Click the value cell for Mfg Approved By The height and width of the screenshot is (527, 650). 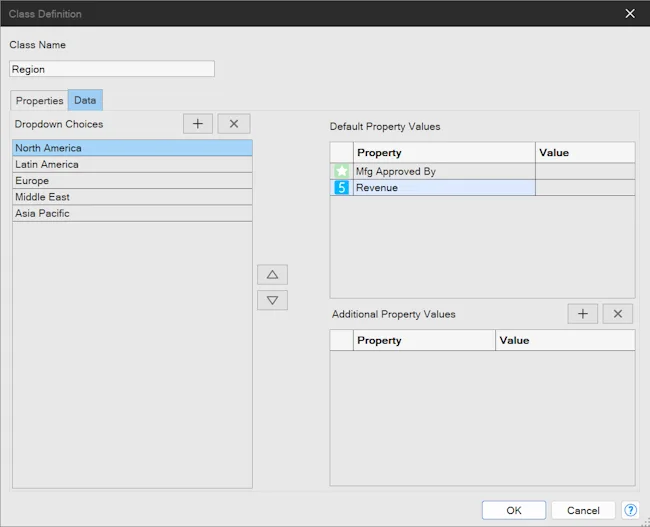(585, 171)
